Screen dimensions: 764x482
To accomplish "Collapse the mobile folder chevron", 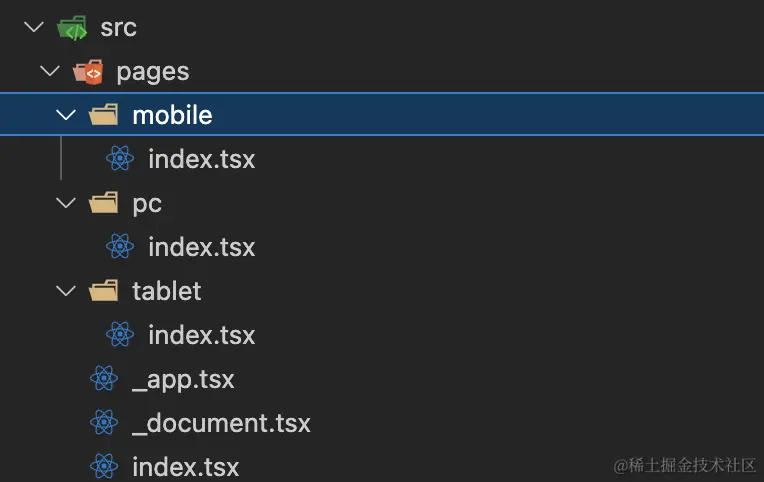I will [67, 115].
